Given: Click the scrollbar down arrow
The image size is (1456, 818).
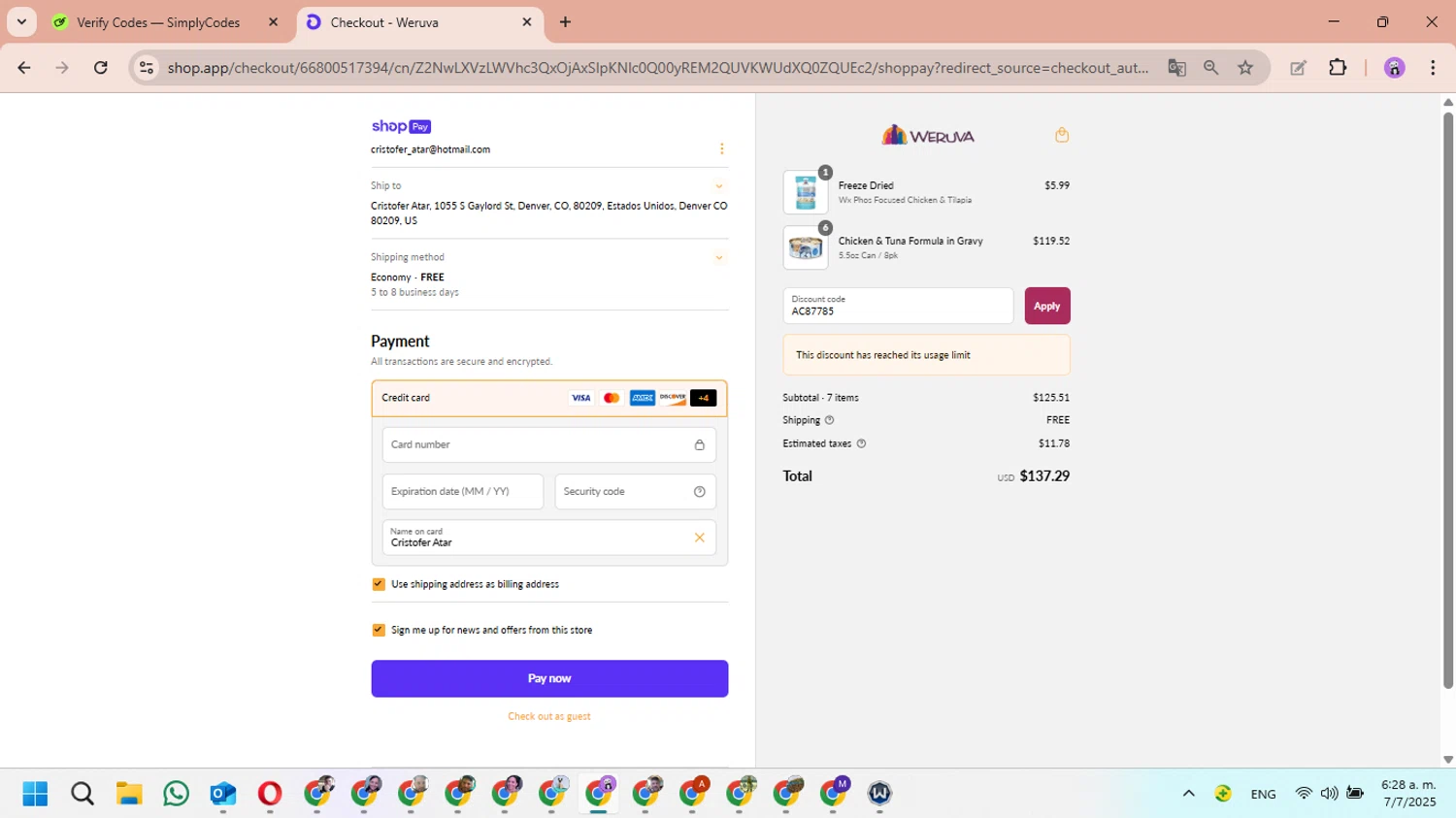Looking at the screenshot, I should pos(1447,760).
